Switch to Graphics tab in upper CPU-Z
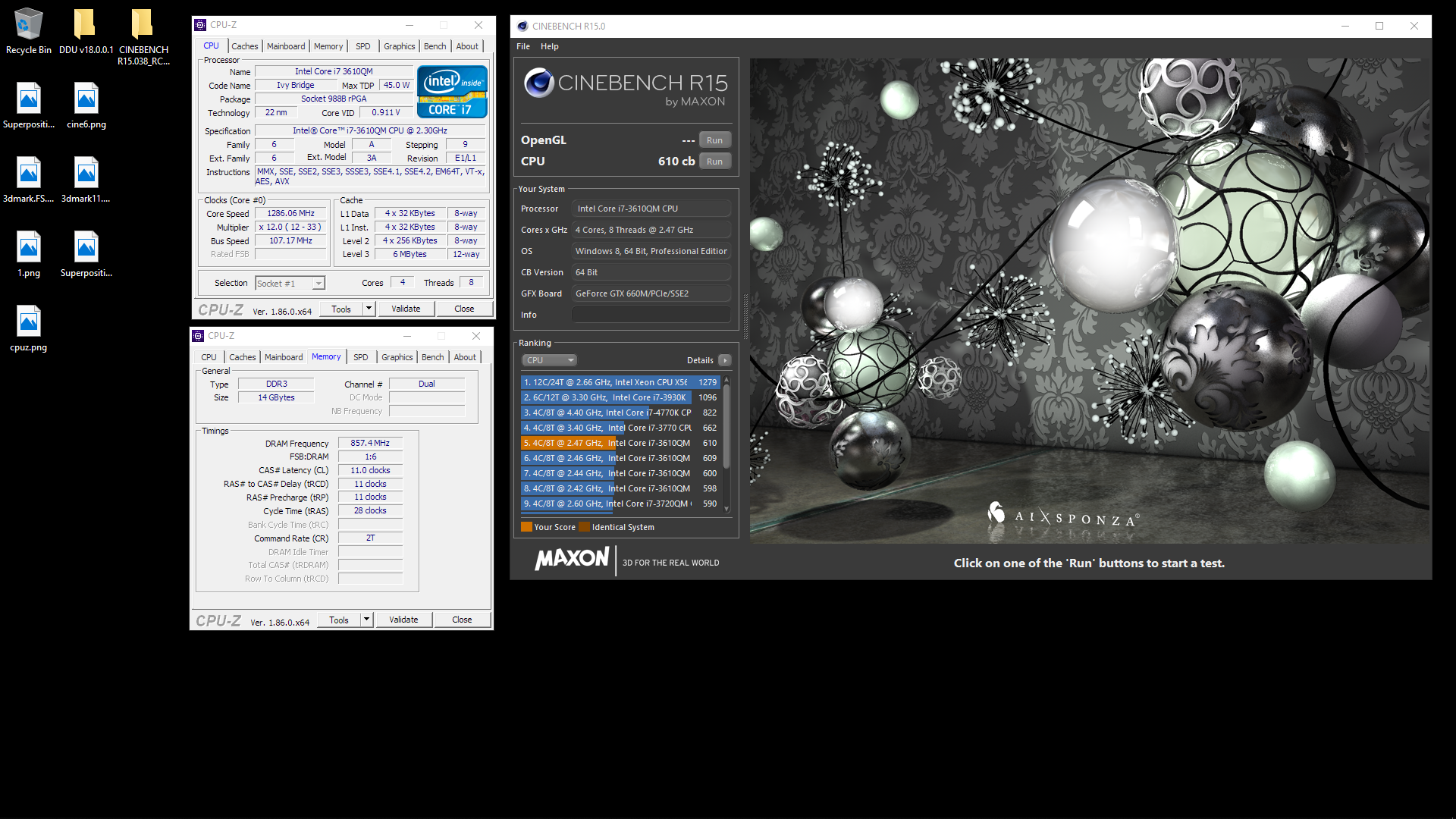Image resolution: width=1456 pixels, height=819 pixels. pos(399,46)
